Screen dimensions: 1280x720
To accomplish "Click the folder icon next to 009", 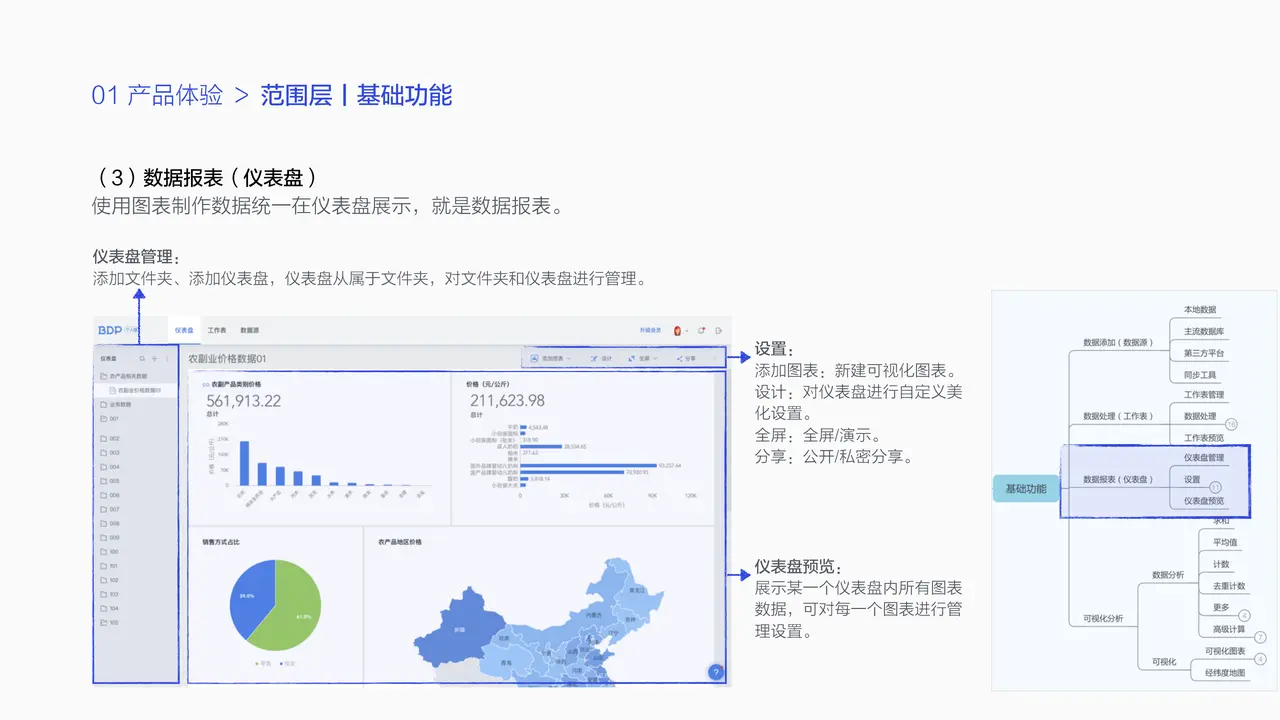I will click(x=103, y=537).
